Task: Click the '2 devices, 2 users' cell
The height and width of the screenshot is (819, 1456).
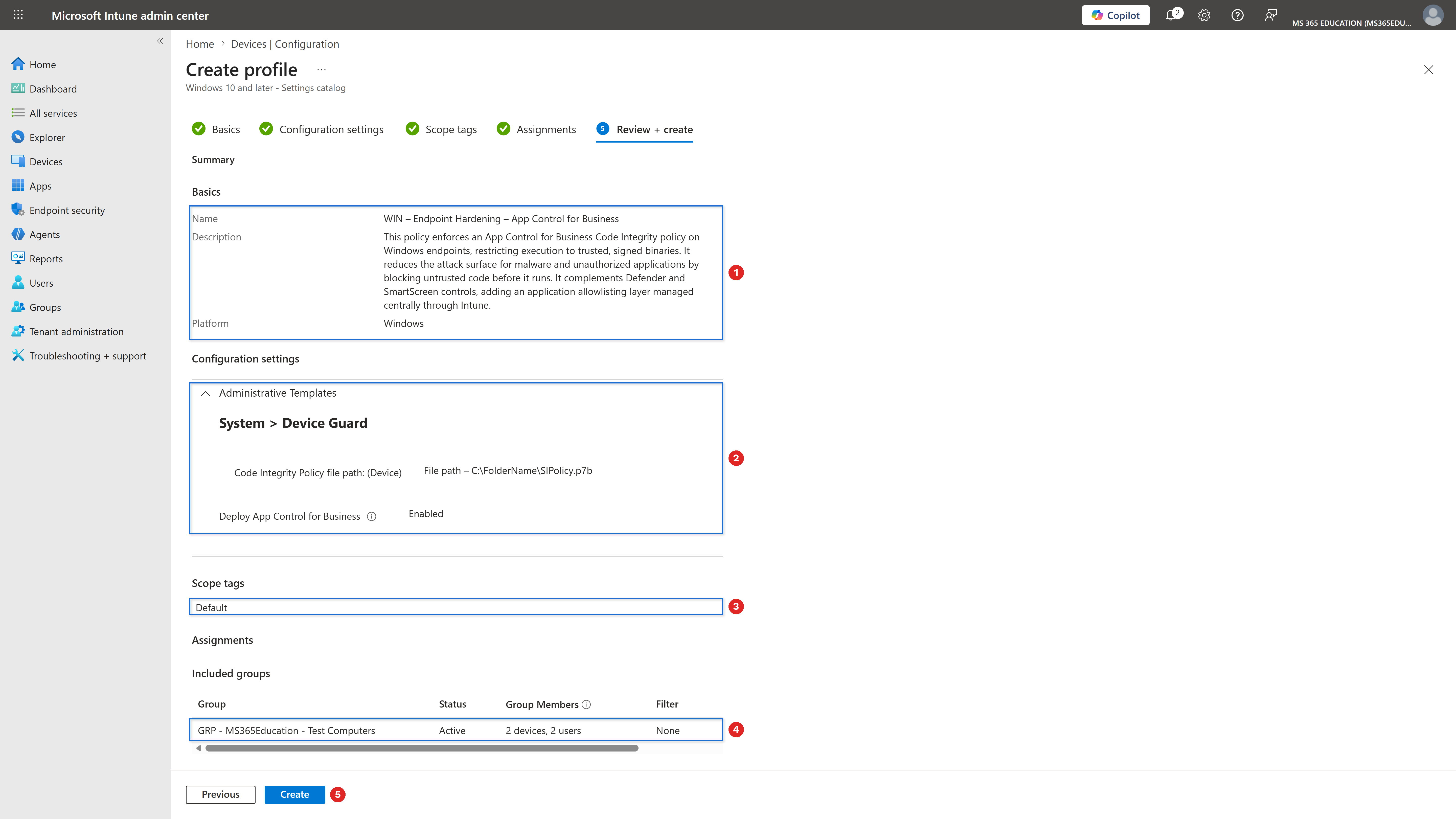Action: click(x=543, y=730)
